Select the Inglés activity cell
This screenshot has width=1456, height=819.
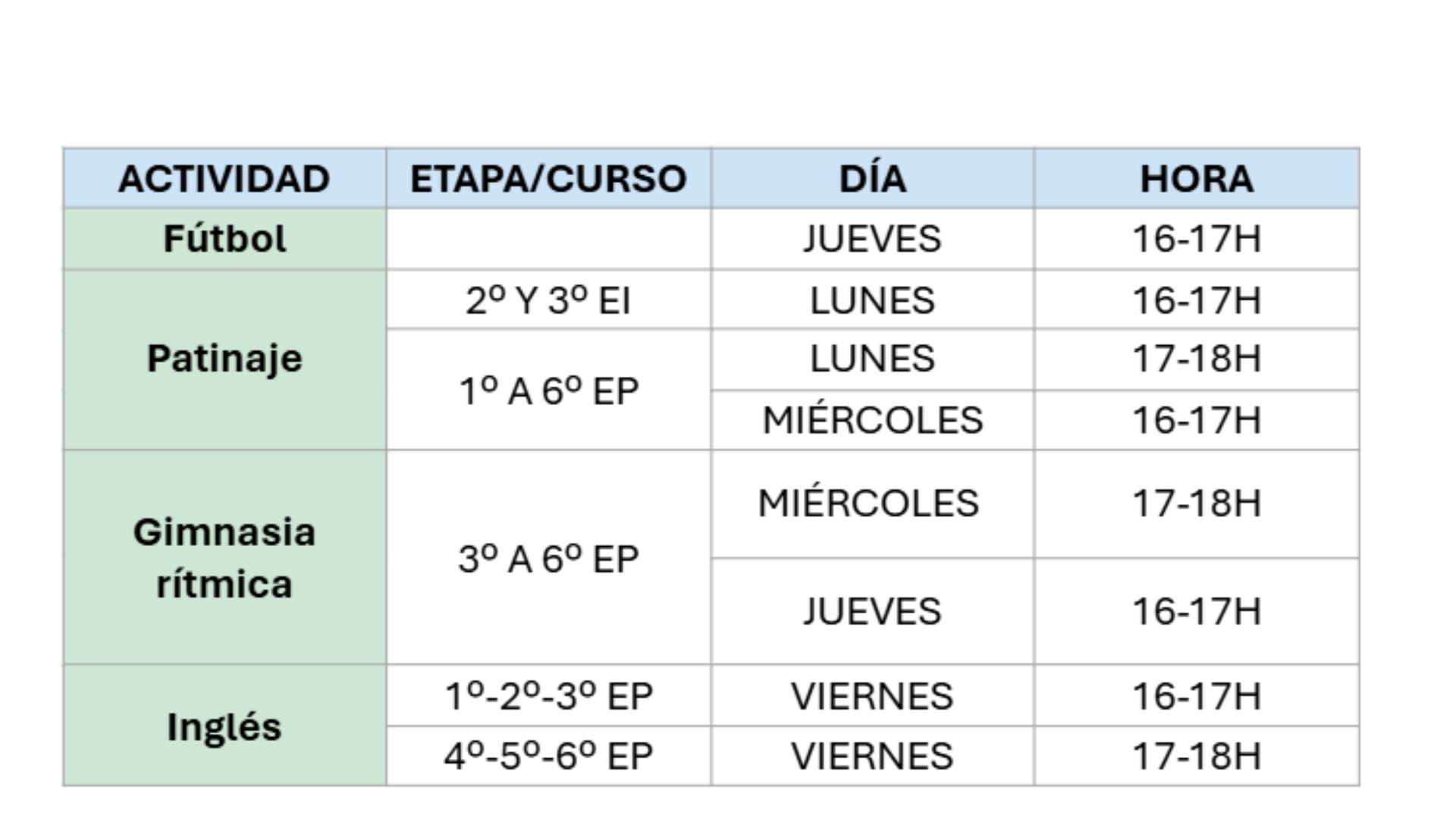tap(224, 726)
